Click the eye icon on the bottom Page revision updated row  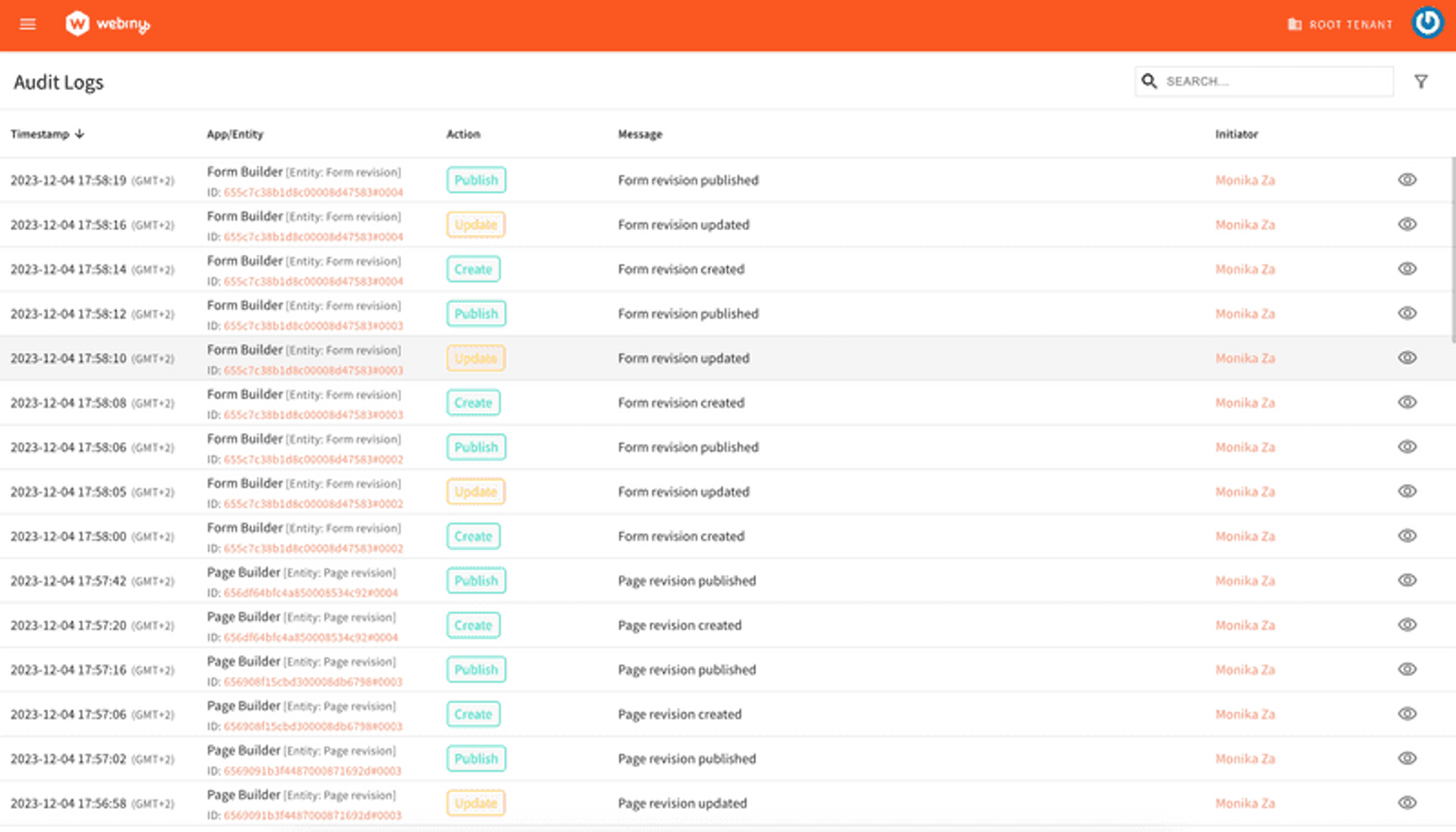1407,803
